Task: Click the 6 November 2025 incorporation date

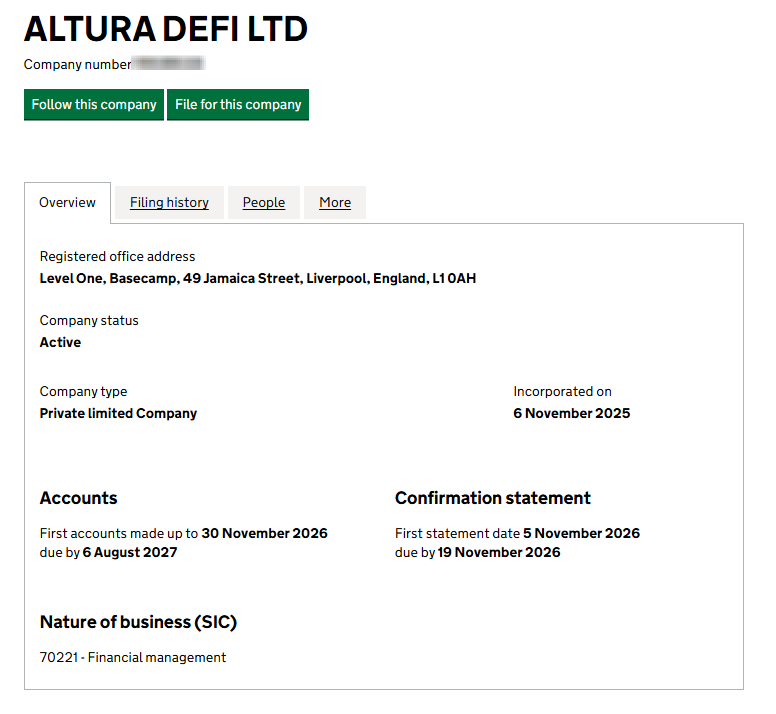Action: pos(572,413)
